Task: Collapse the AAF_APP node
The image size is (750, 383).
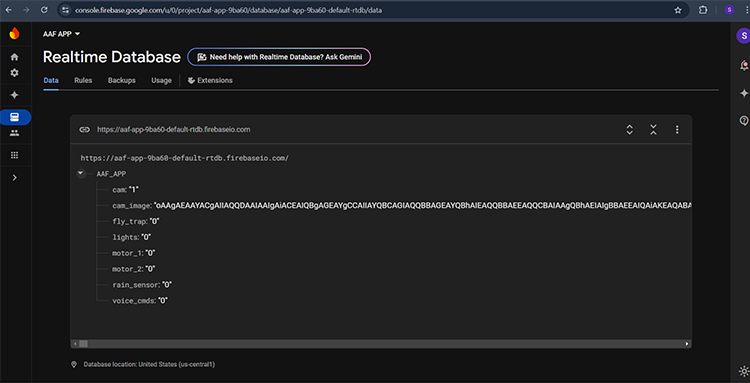Action: [81, 174]
